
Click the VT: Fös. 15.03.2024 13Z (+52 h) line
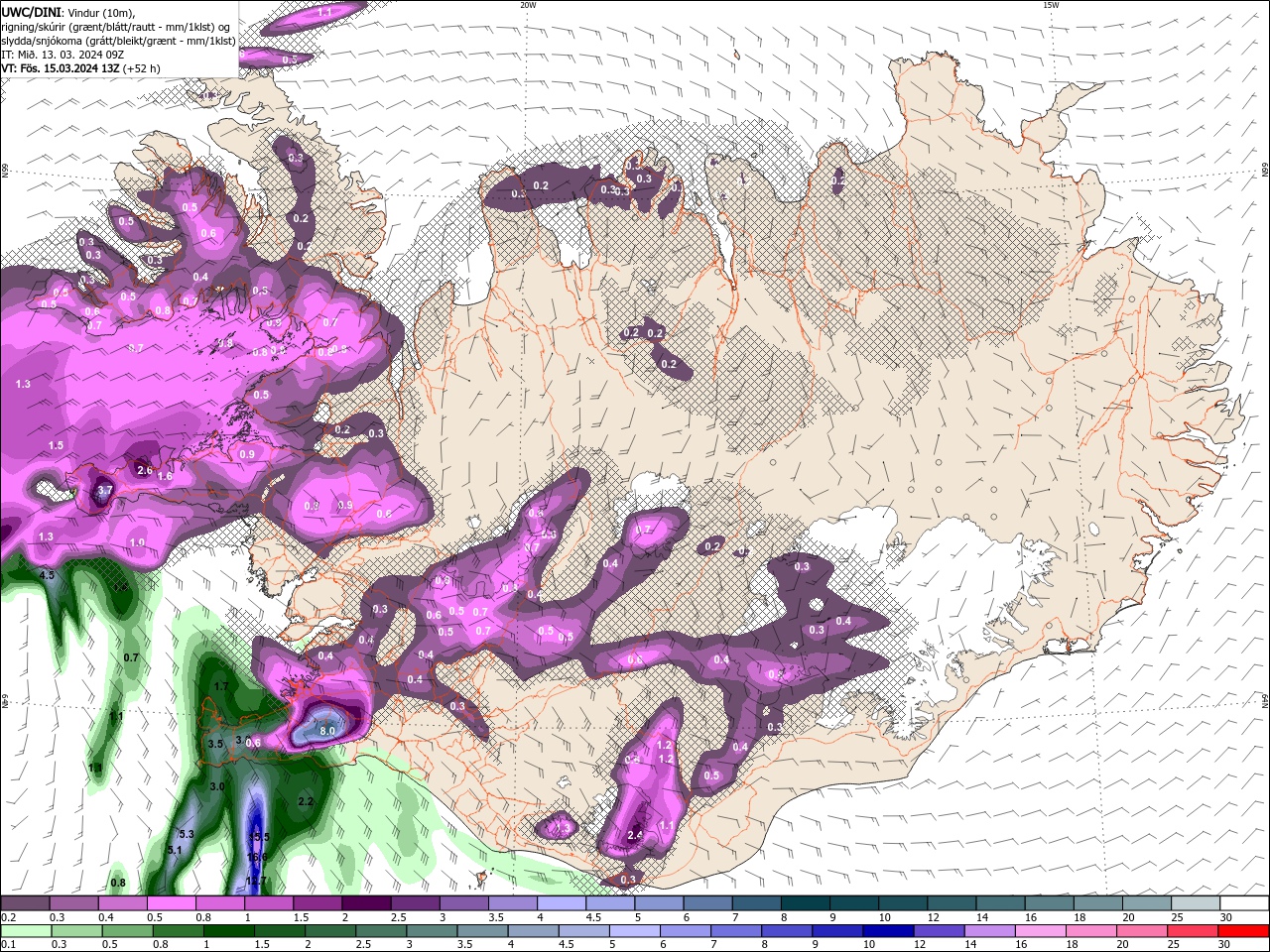pos(80,68)
